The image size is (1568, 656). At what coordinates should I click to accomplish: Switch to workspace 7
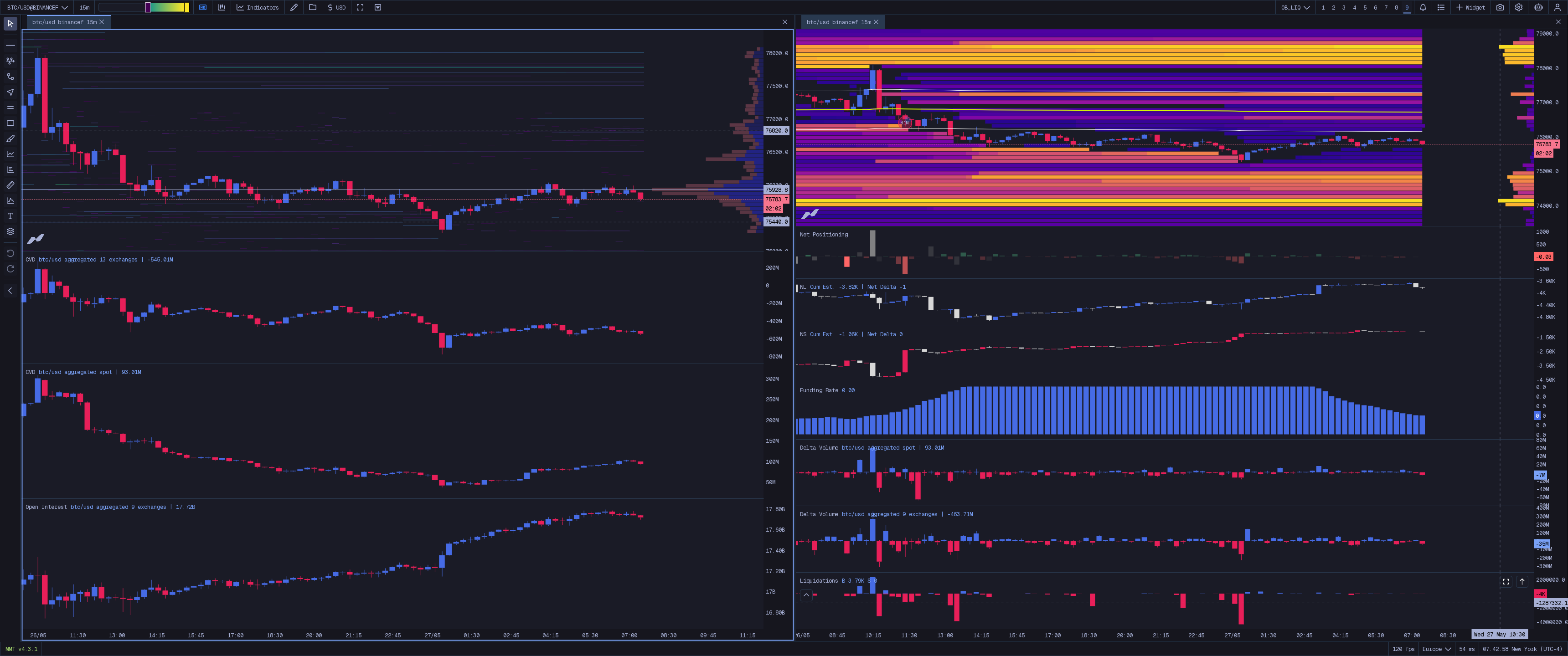(x=1386, y=7)
